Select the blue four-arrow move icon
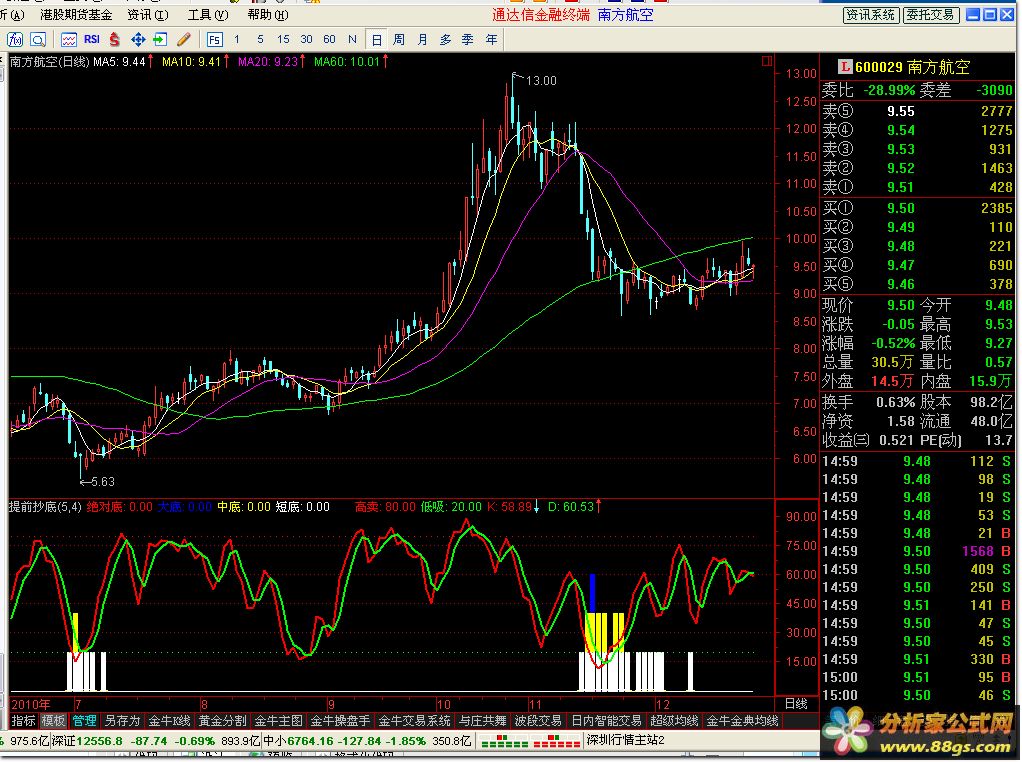The image size is (1022, 762). [x=138, y=40]
